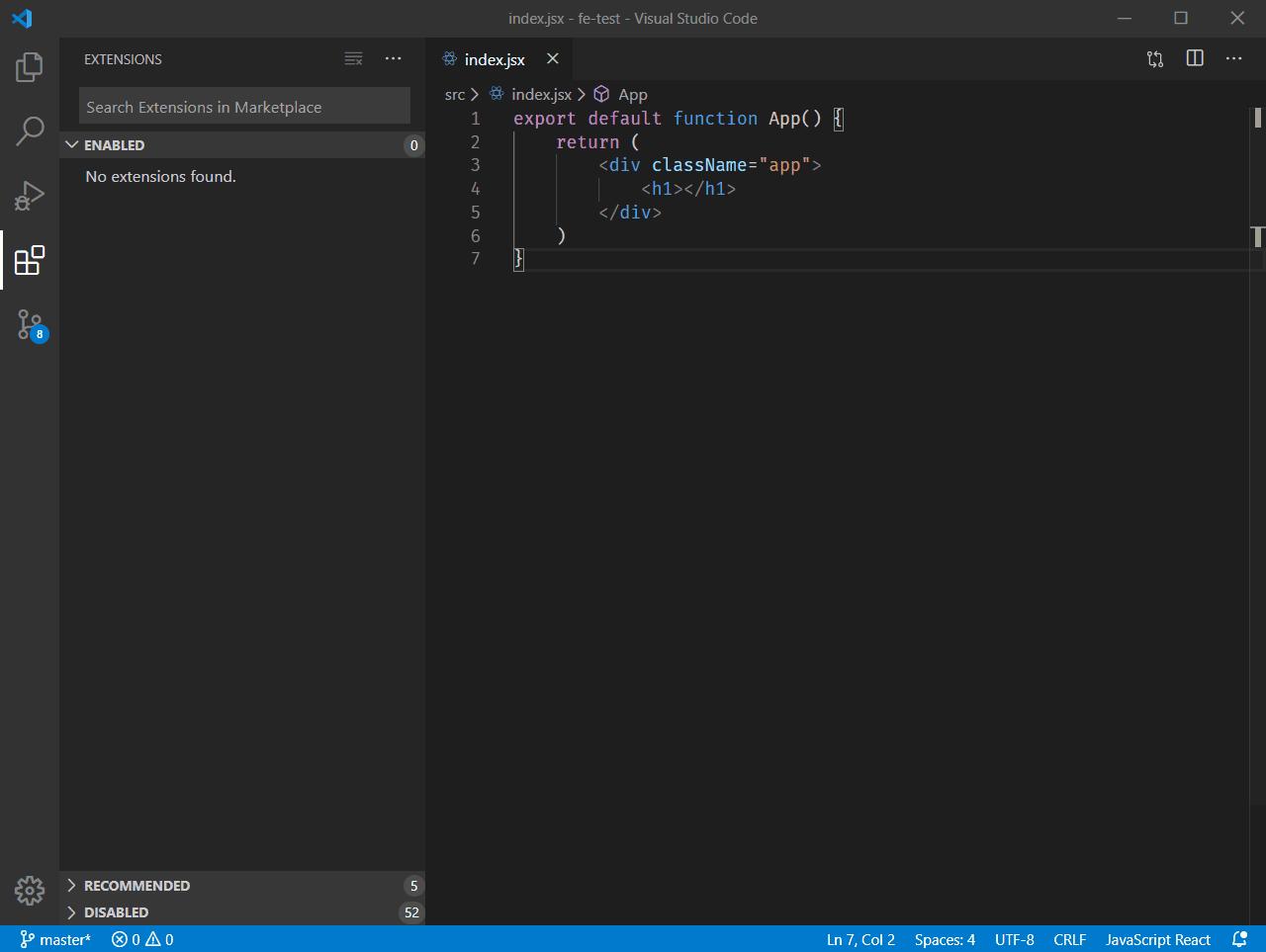The width and height of the screenshot is (1266, 952).
Task: Change language mode via JavaScript React label
Action: (x=1157, y=939)
